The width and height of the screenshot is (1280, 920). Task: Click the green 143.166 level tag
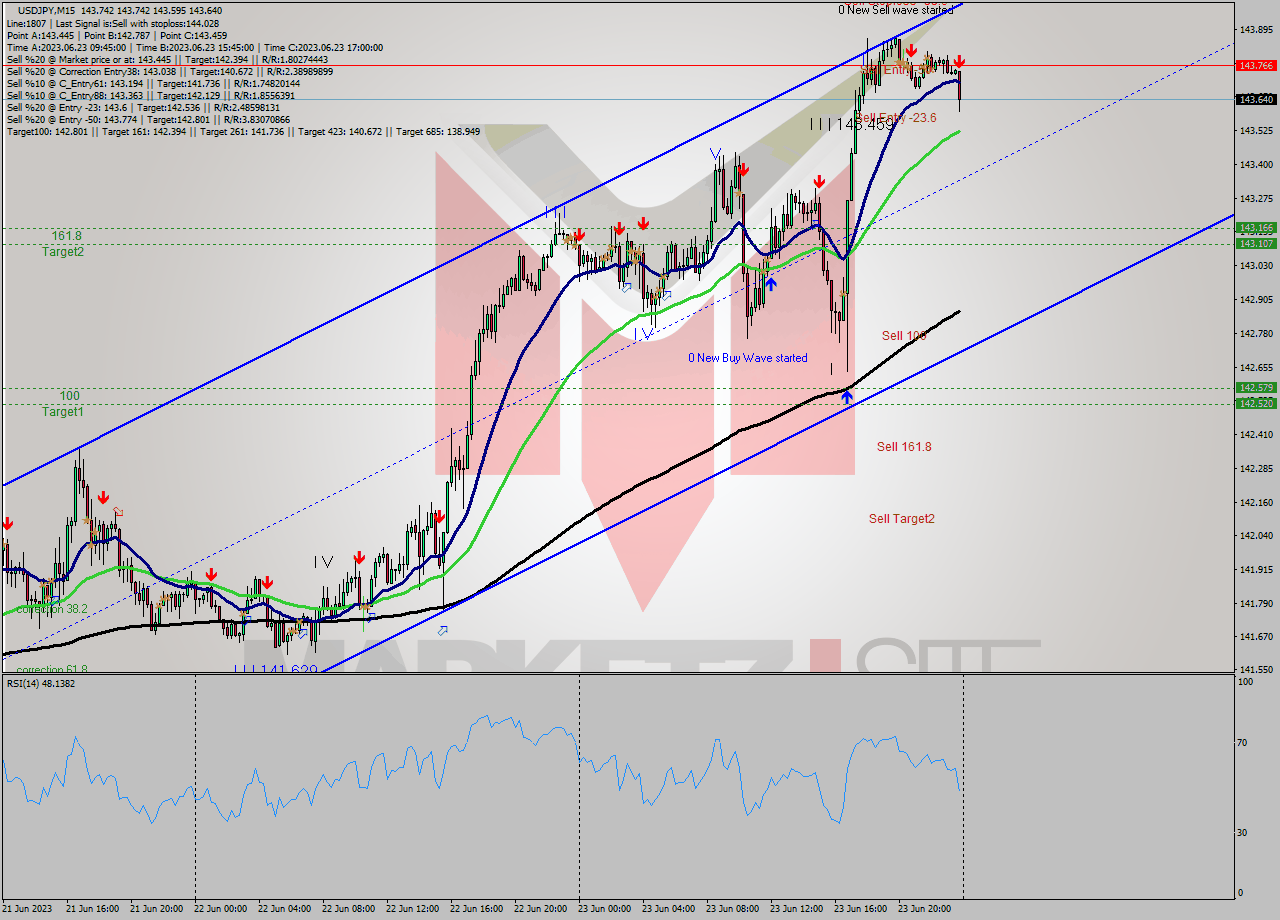pos(1256,228)
